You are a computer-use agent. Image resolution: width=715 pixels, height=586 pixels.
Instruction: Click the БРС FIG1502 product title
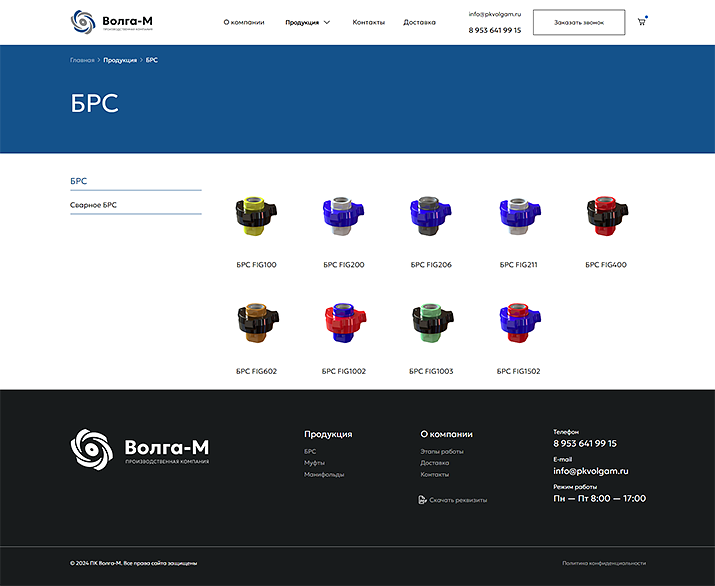518,371
